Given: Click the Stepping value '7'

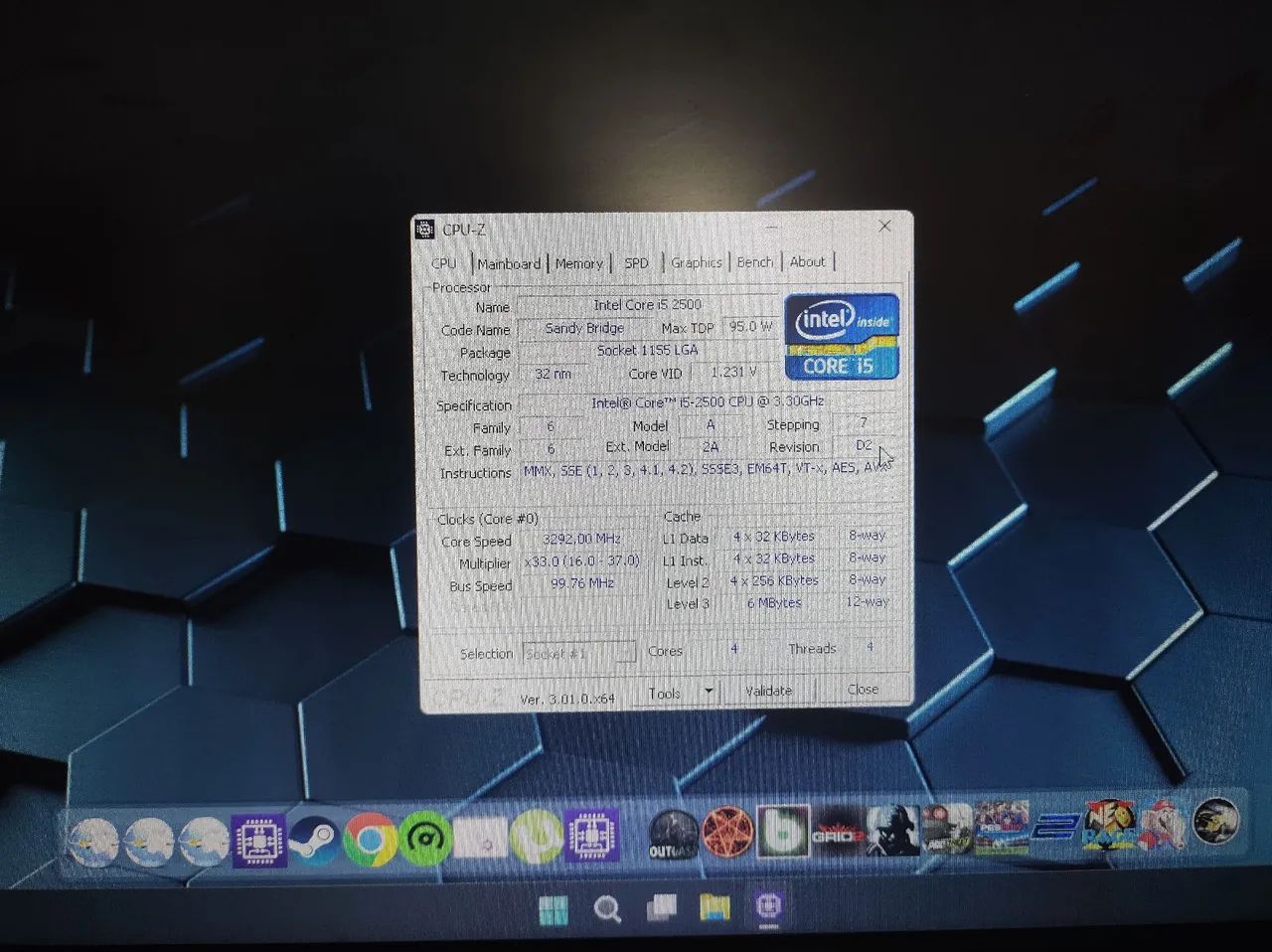Looking at the screenshot, I should (864, 422).
